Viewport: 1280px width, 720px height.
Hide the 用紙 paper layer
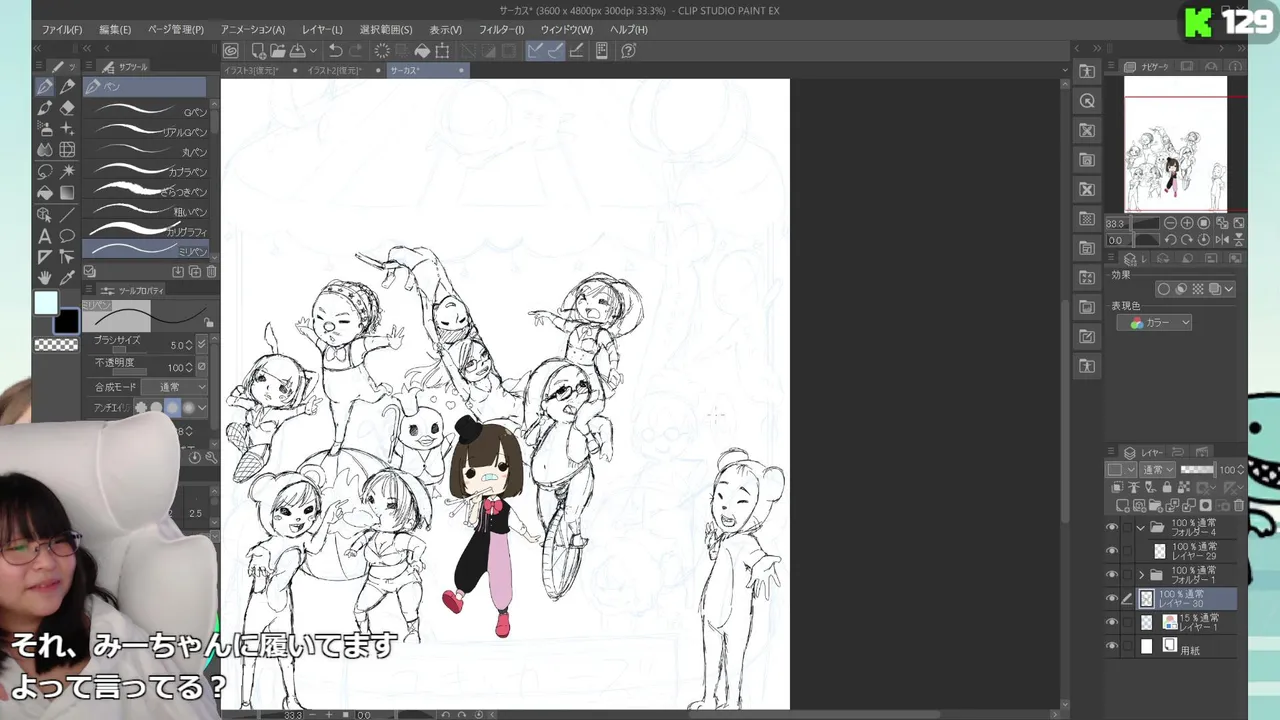click(1112, 646)
